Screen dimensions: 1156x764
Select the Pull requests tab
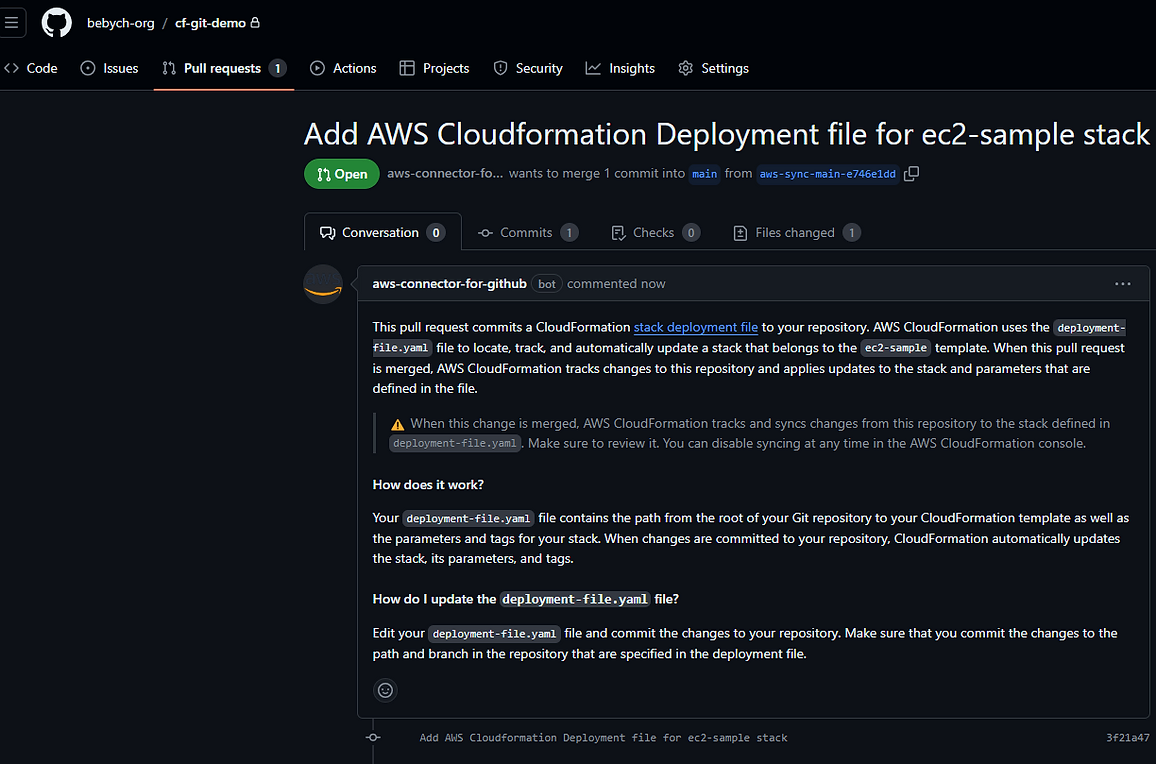pyautogui.click(x=223, y=68)
